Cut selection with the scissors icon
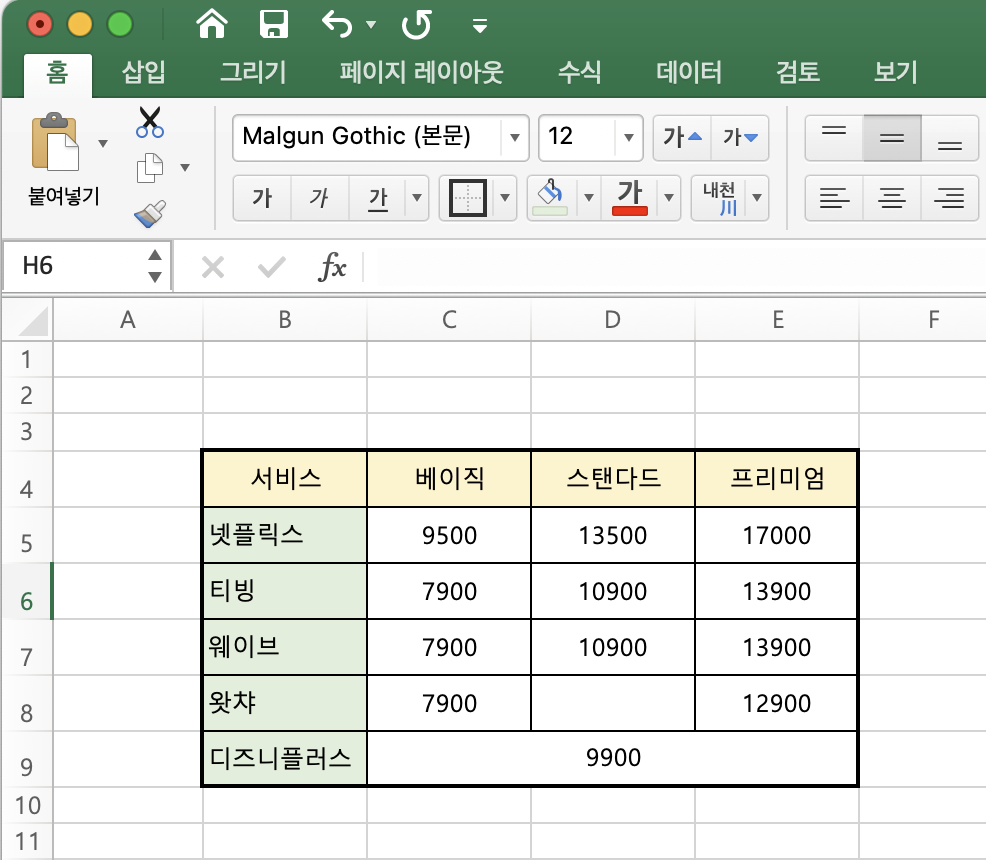986x860 pixels. [x=150, y=122]
